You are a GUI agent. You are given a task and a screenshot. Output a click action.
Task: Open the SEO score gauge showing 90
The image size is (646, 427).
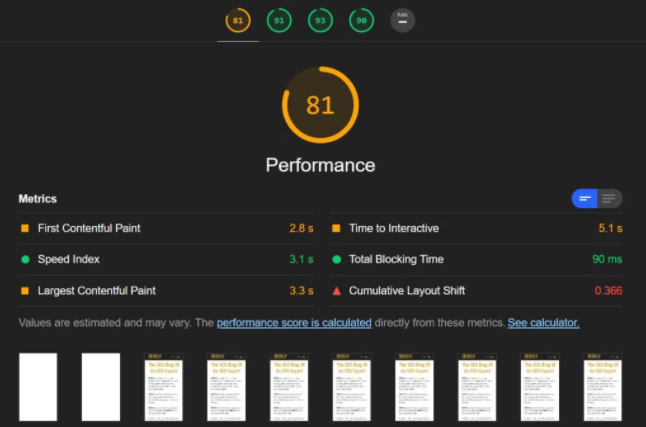(361, 20)
